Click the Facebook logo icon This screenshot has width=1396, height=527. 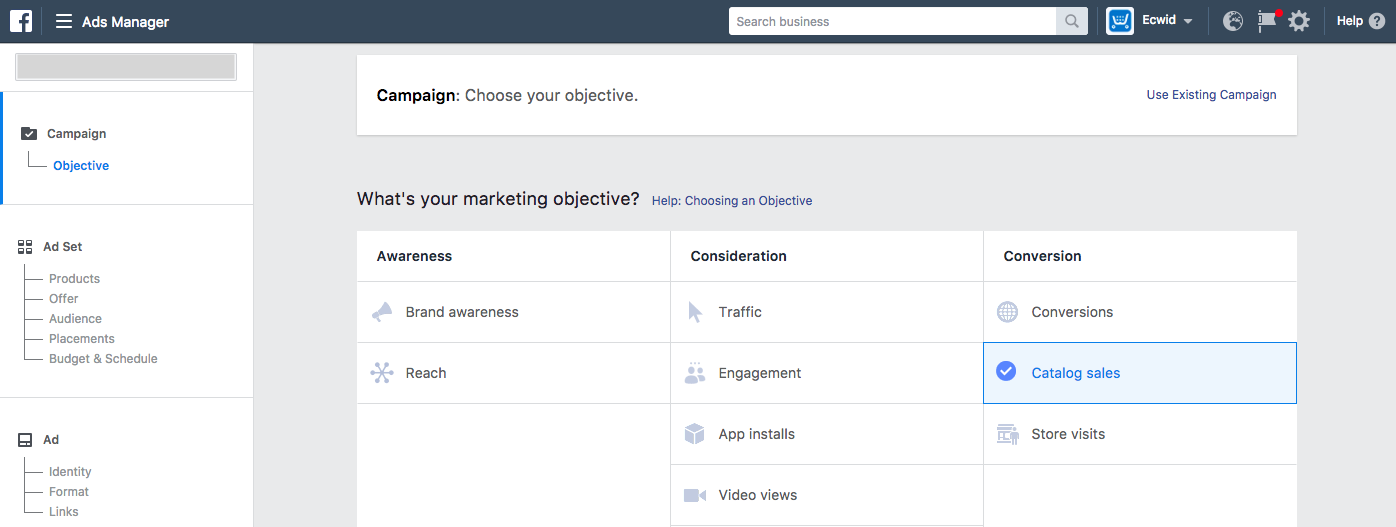click(21, 21)
